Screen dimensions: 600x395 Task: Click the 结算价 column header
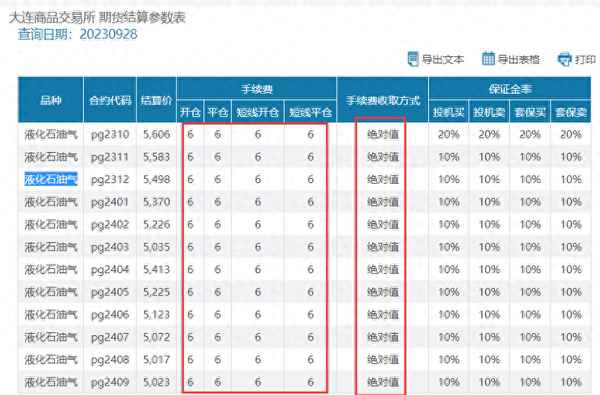coord(157,100)
